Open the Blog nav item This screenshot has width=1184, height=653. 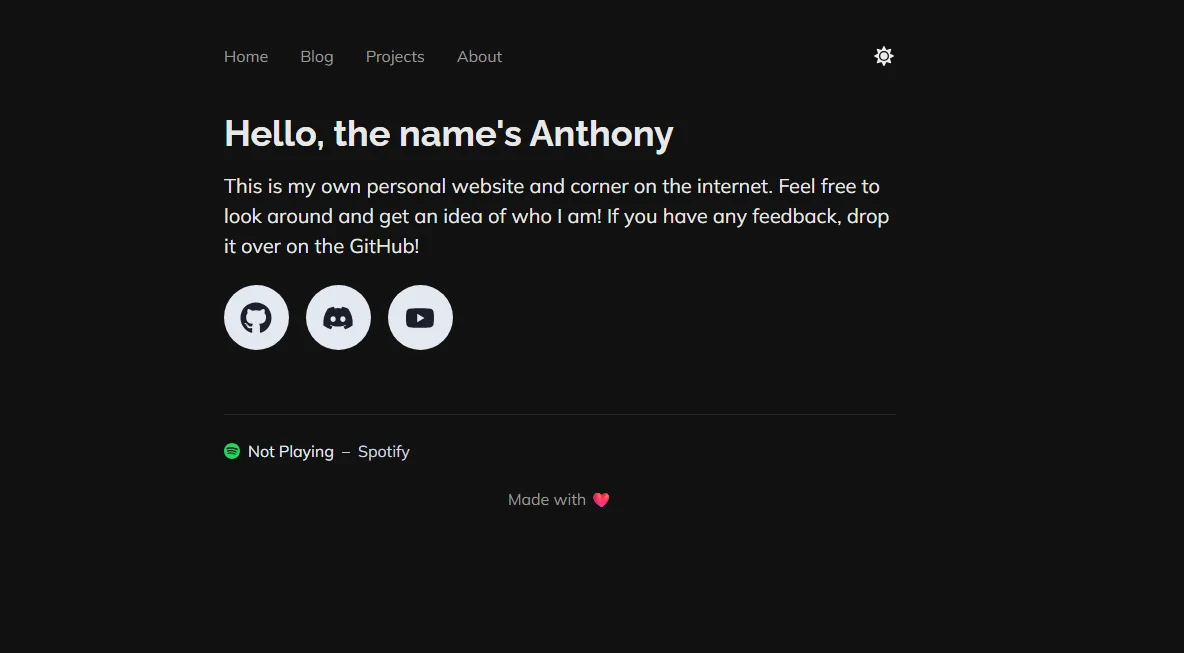pos(316,57)
